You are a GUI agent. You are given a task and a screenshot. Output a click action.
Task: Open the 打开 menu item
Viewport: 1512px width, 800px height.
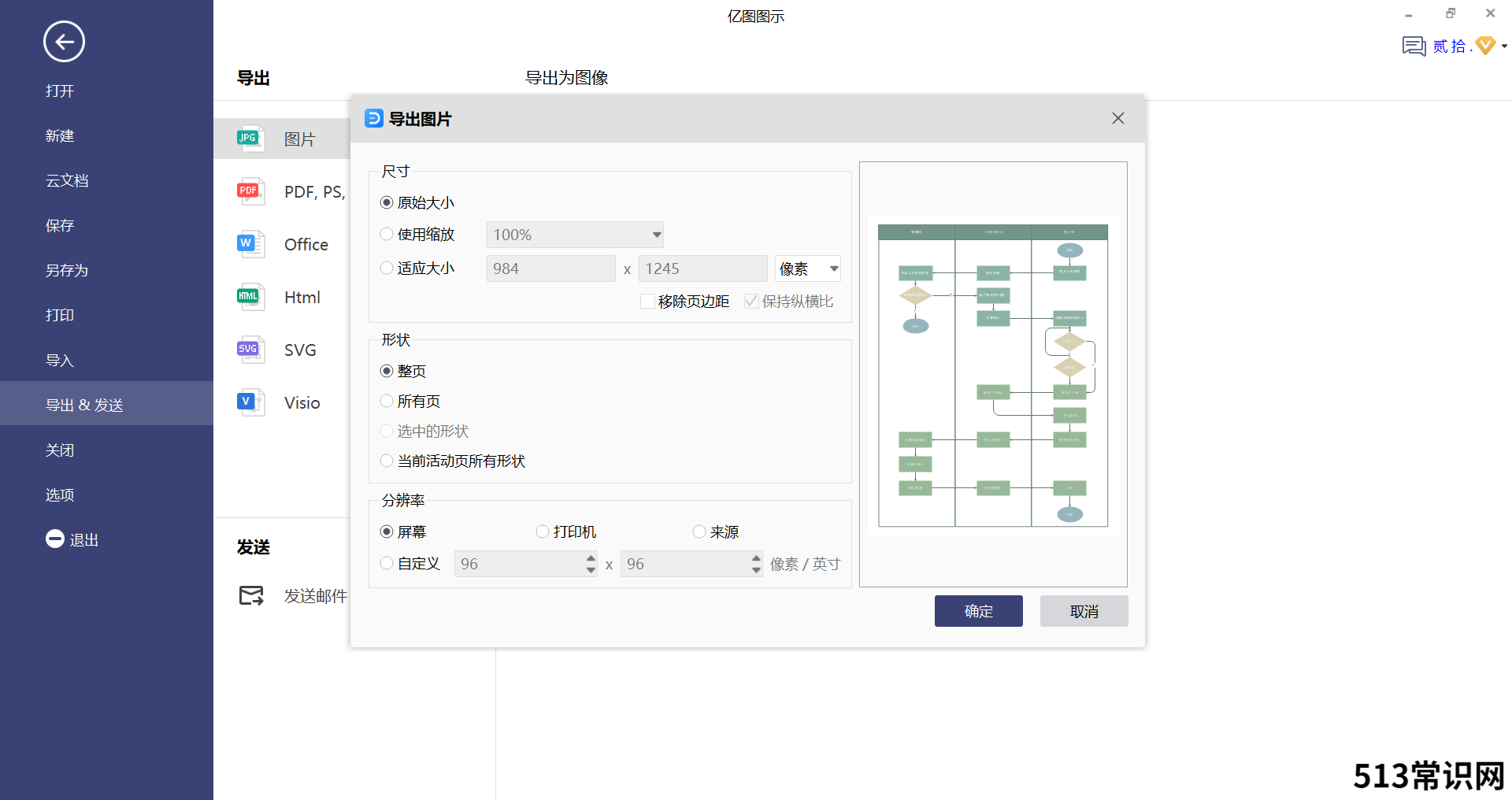click(60, 91)
